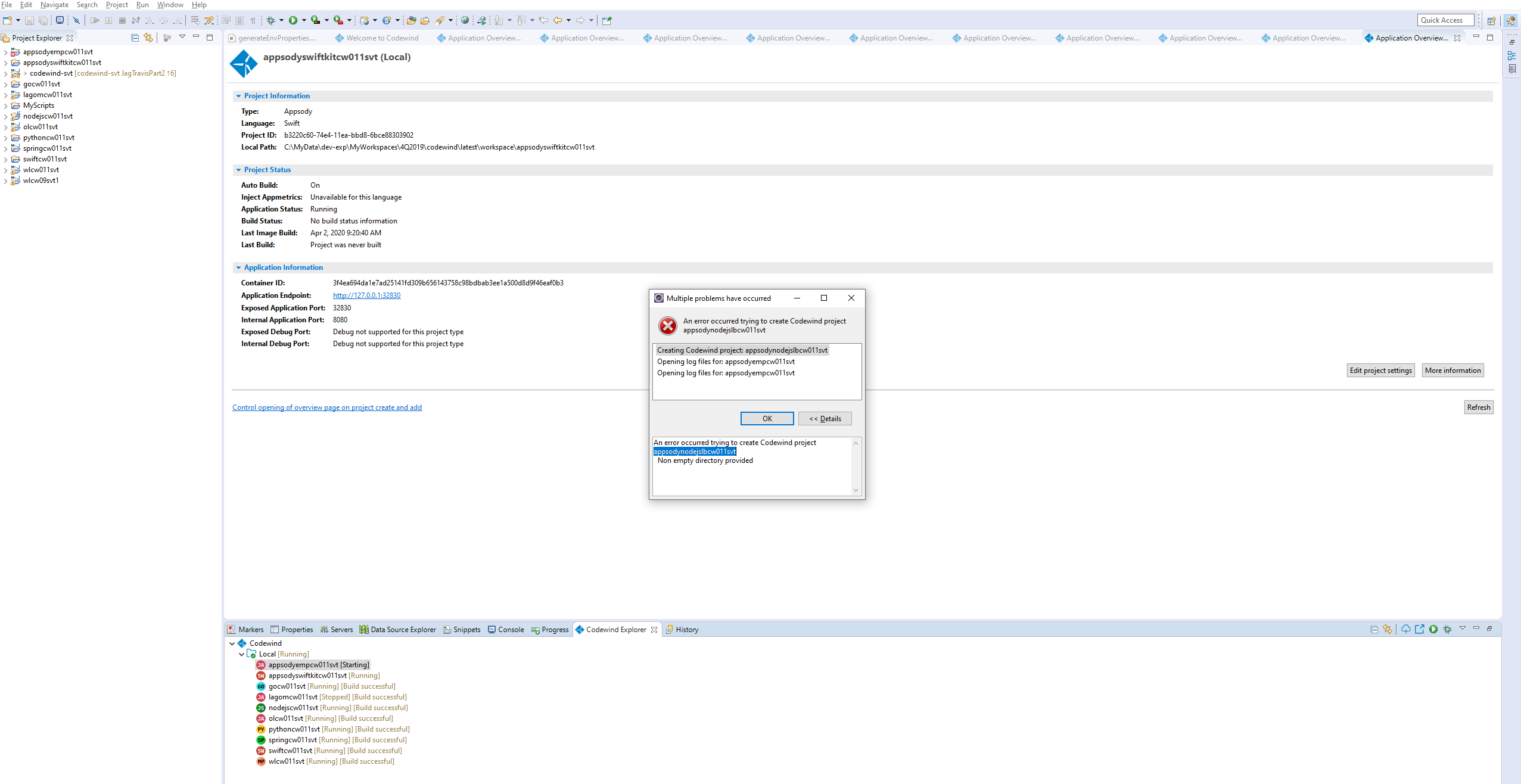Save the current editor using the toolbar icon
This screenshot has width=1521, height=784.
[x=29, y=20]
